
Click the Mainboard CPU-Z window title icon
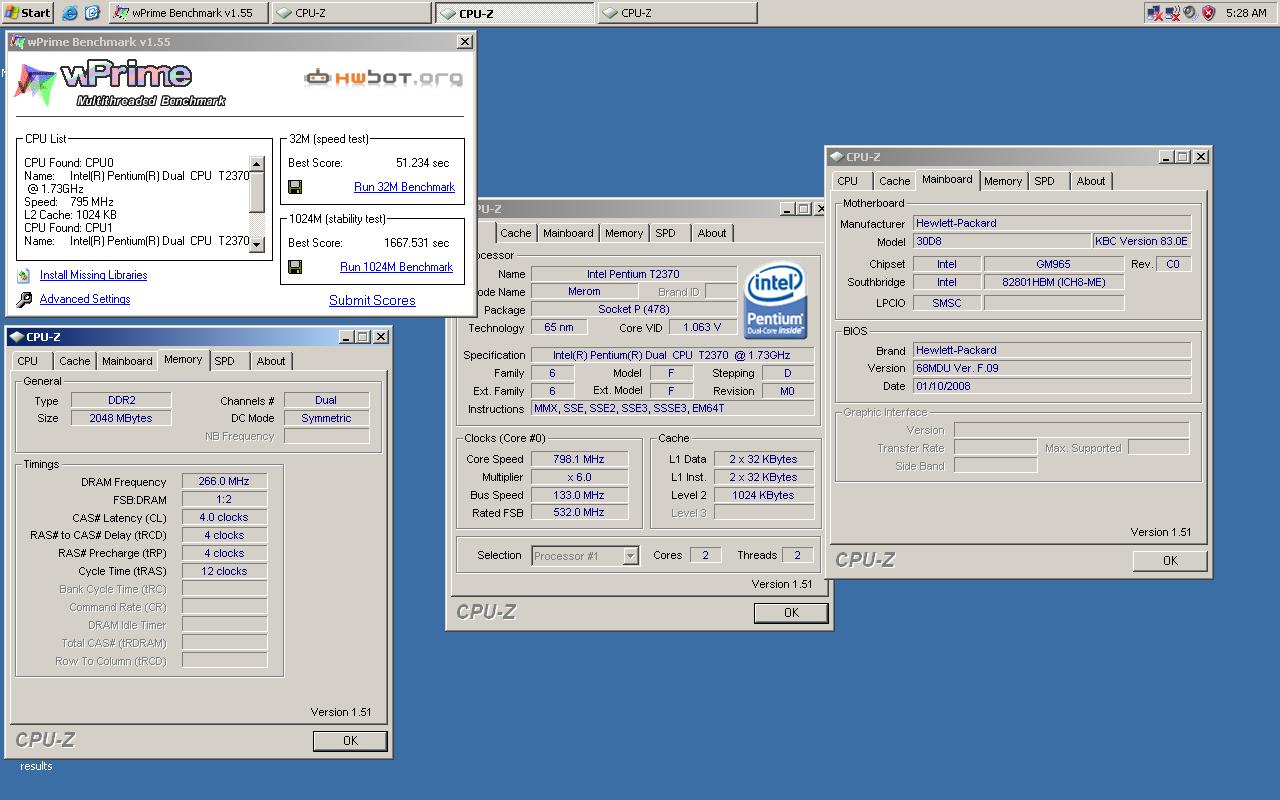(837, 157)
